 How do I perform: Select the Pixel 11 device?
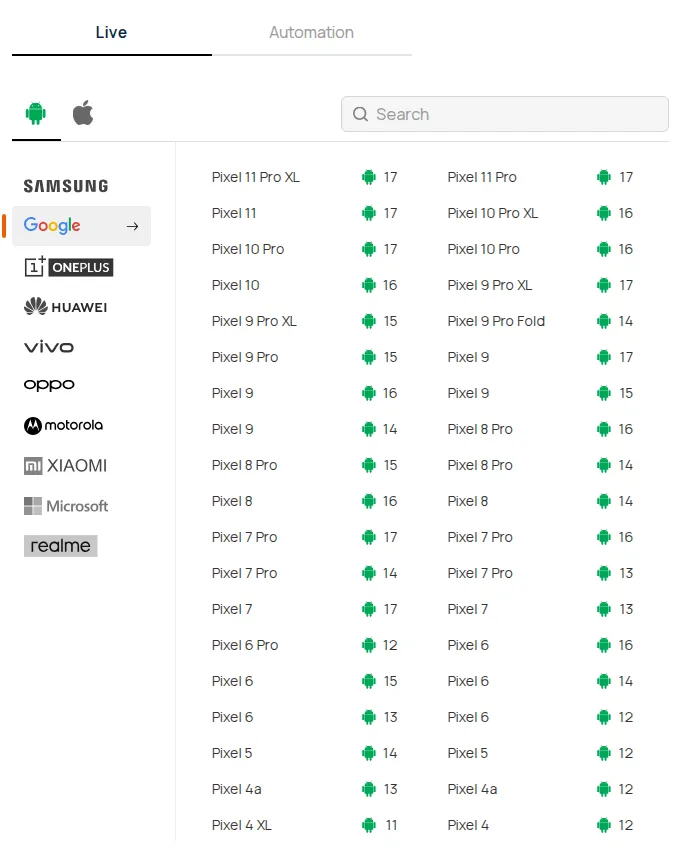234,213
